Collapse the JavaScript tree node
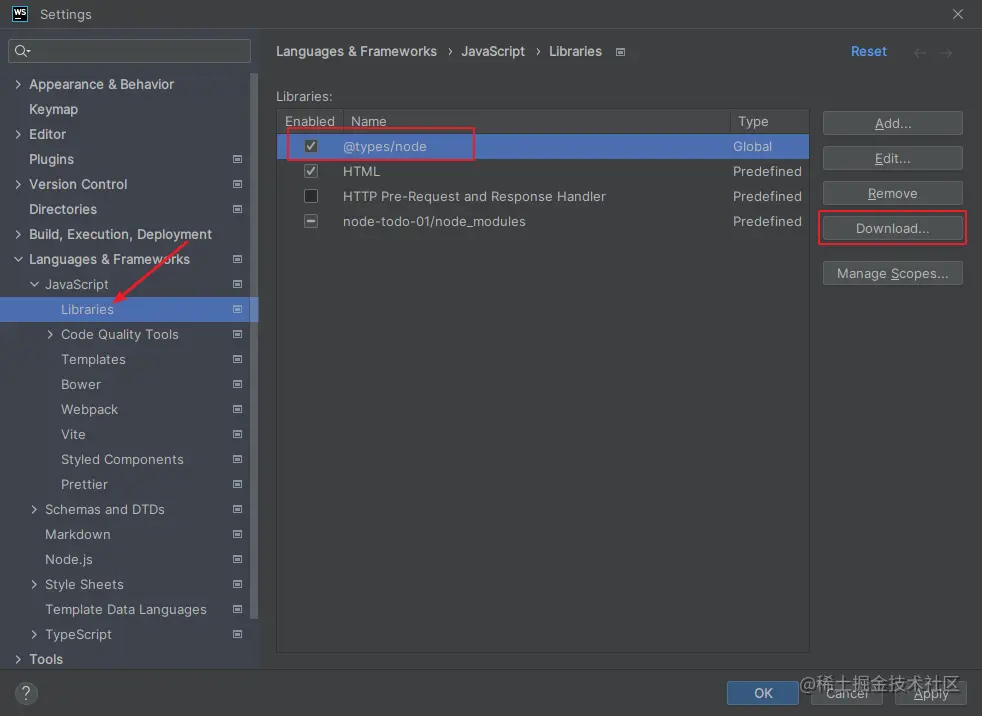The height and width of the screenshot is (716, 982). coord(34,284)
